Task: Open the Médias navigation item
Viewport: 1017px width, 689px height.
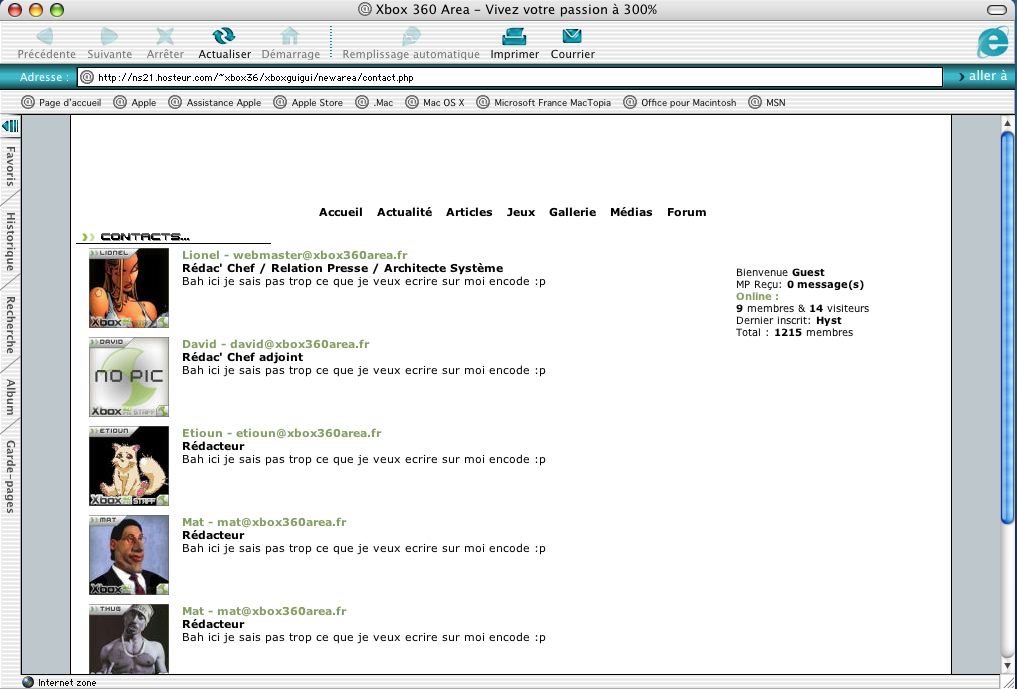Action: pyautogui.click(x=631, y=212)
